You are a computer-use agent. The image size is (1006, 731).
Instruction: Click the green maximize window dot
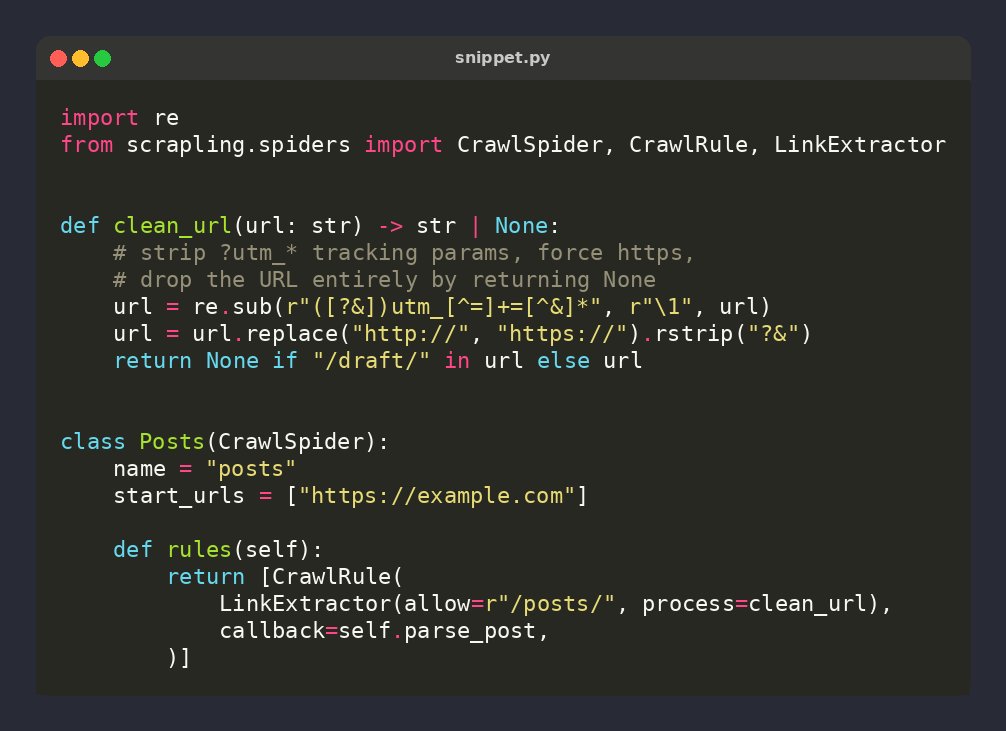103,58
